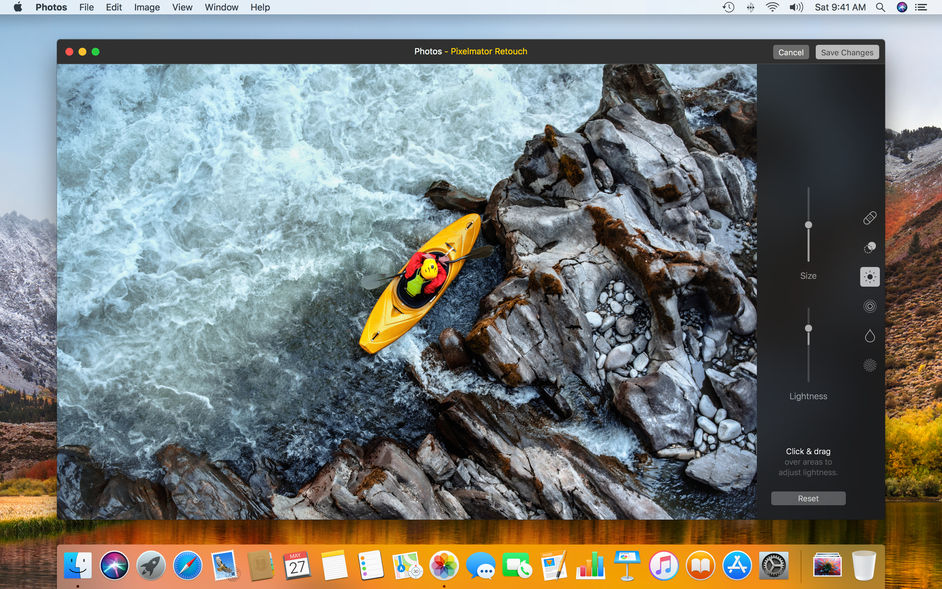Adjust the Size slider handle
Screen dimensions: 942x589
(x=808, y=225)
